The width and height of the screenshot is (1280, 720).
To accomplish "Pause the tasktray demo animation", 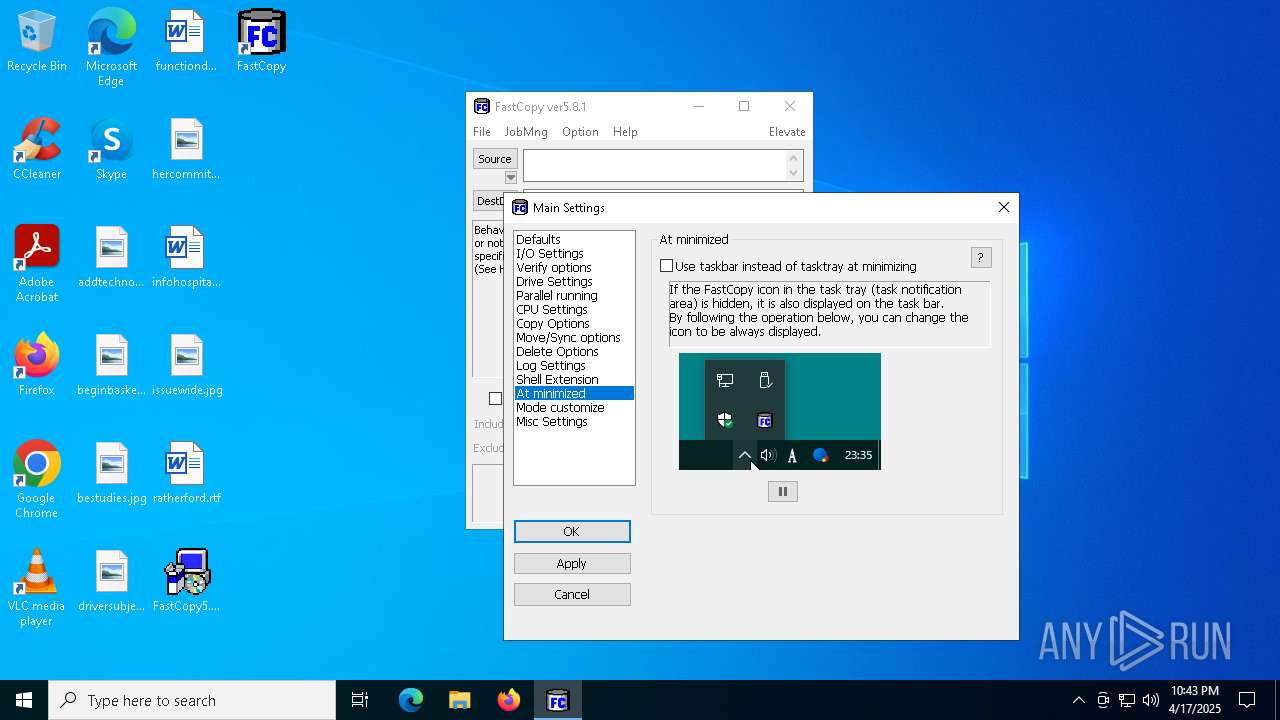I will tap(783, 491).
